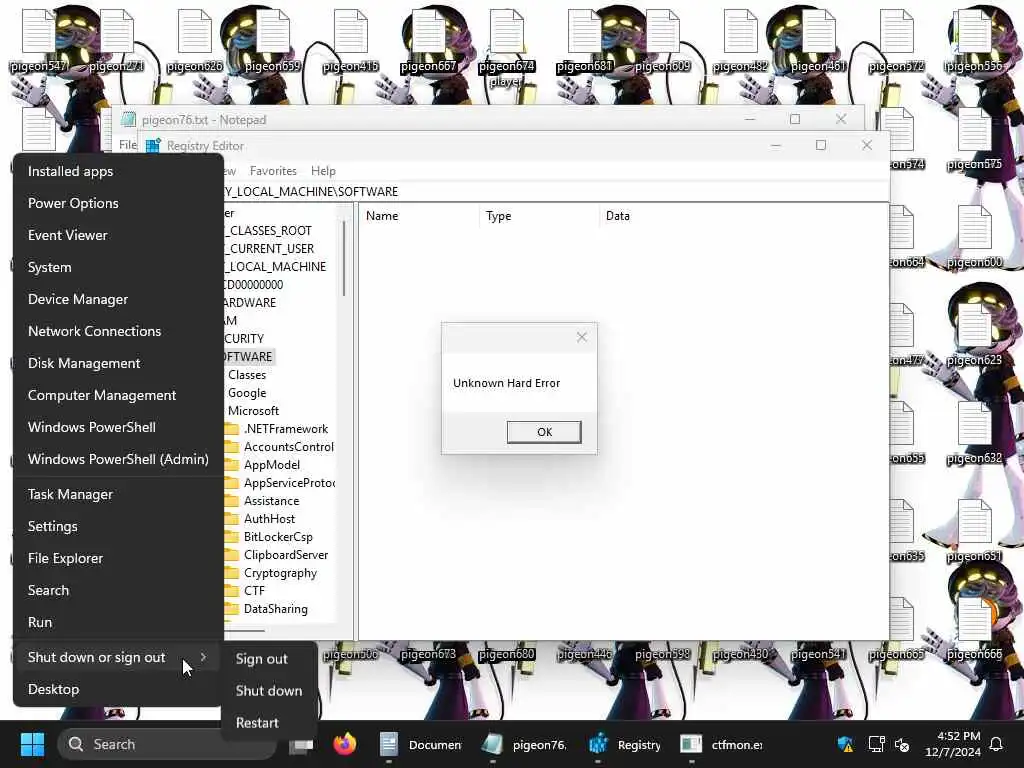Select the Assistance registry key
The image size is (1024, 768).
[x=272, y=501]
